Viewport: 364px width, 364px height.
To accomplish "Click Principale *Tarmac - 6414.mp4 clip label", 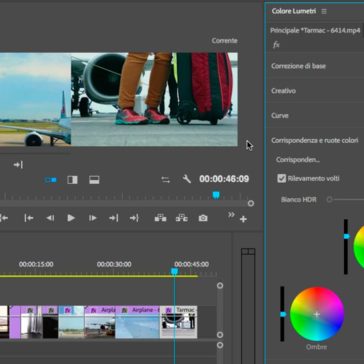I will point(315,31).
